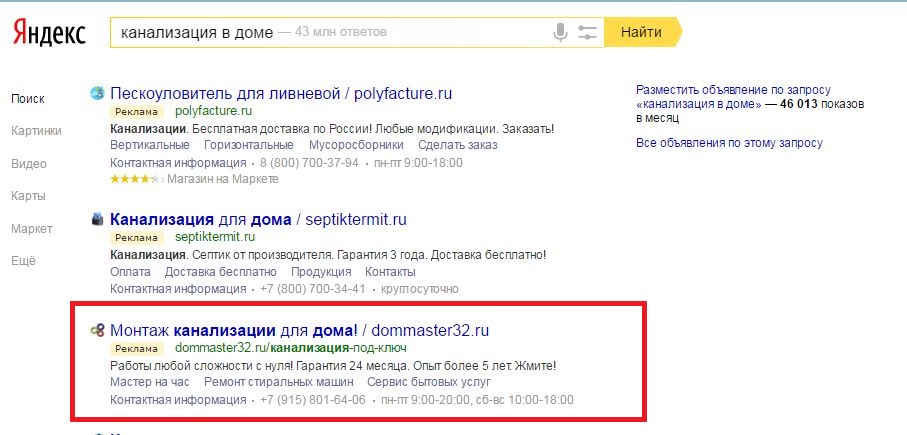
Task: Click the Реклама label under dommaster32.ru title
Action: click(x=137, y=349)
